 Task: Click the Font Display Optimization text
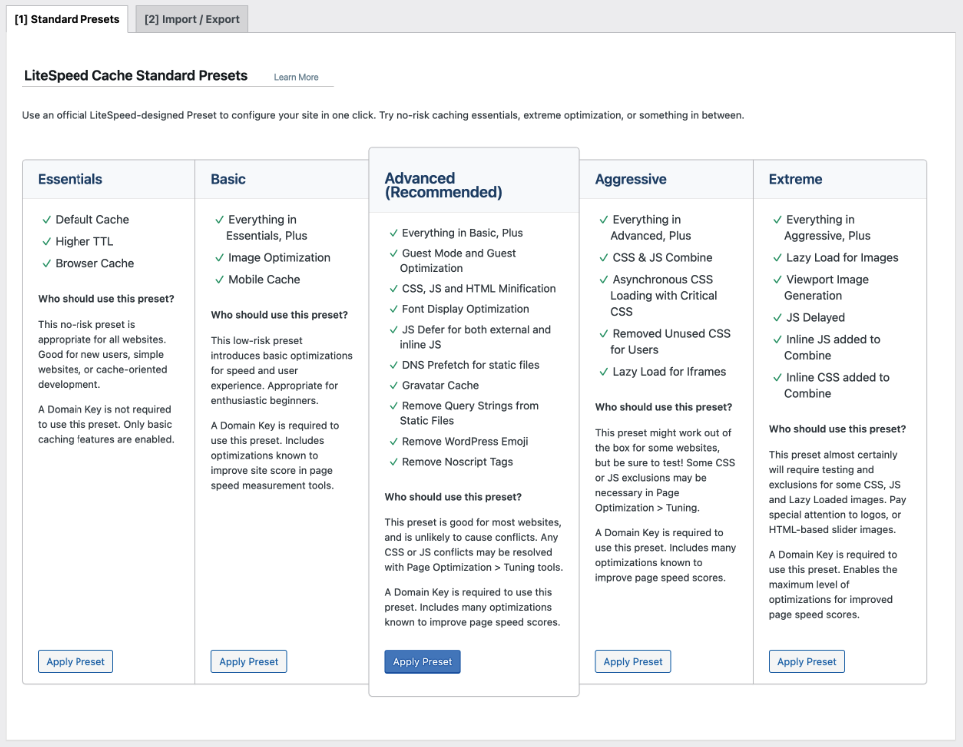pyautogui.click(x=465, y=309)
